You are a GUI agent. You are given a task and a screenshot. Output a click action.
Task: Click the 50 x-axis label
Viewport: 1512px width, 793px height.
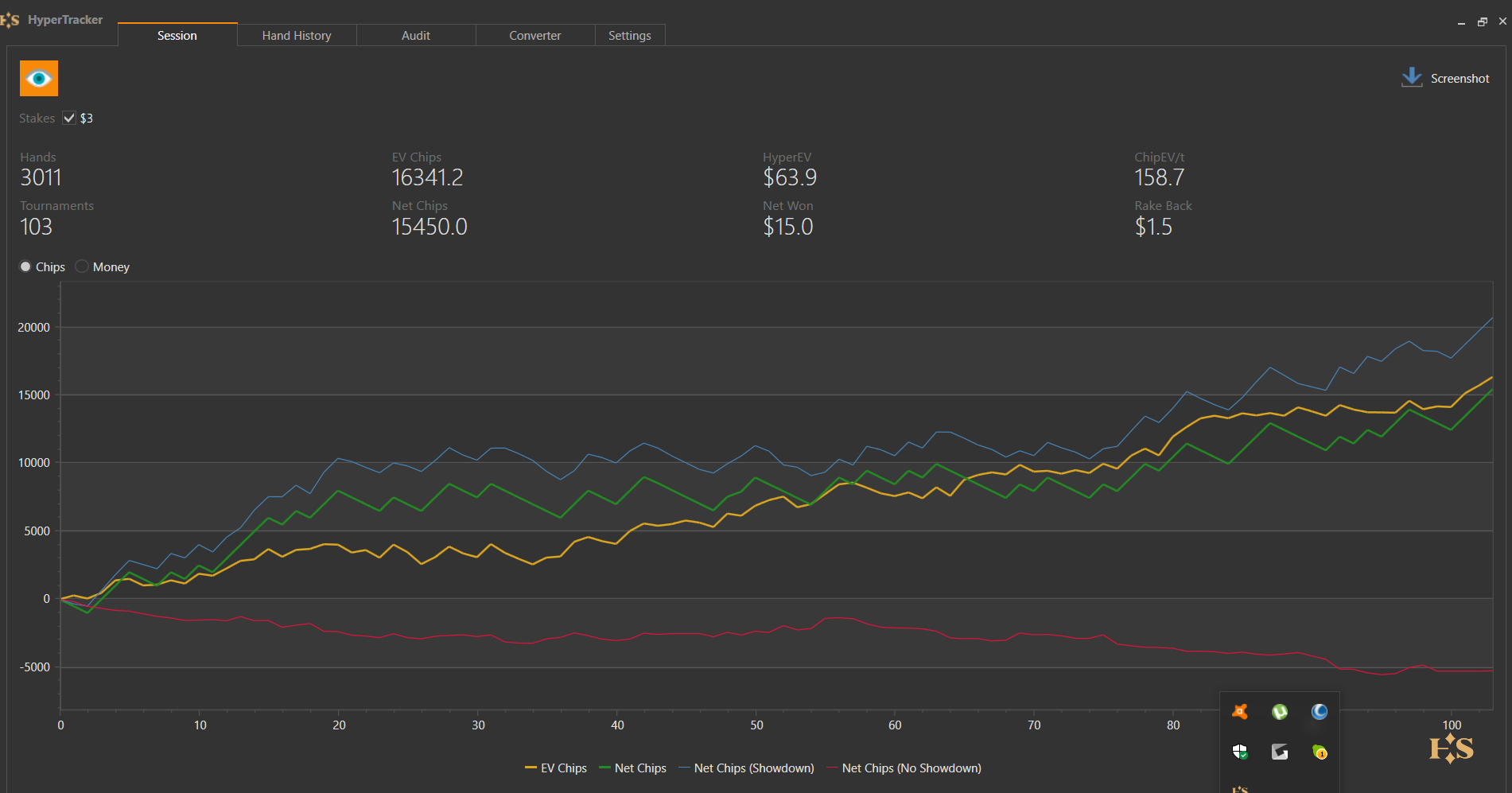(756, 725)
